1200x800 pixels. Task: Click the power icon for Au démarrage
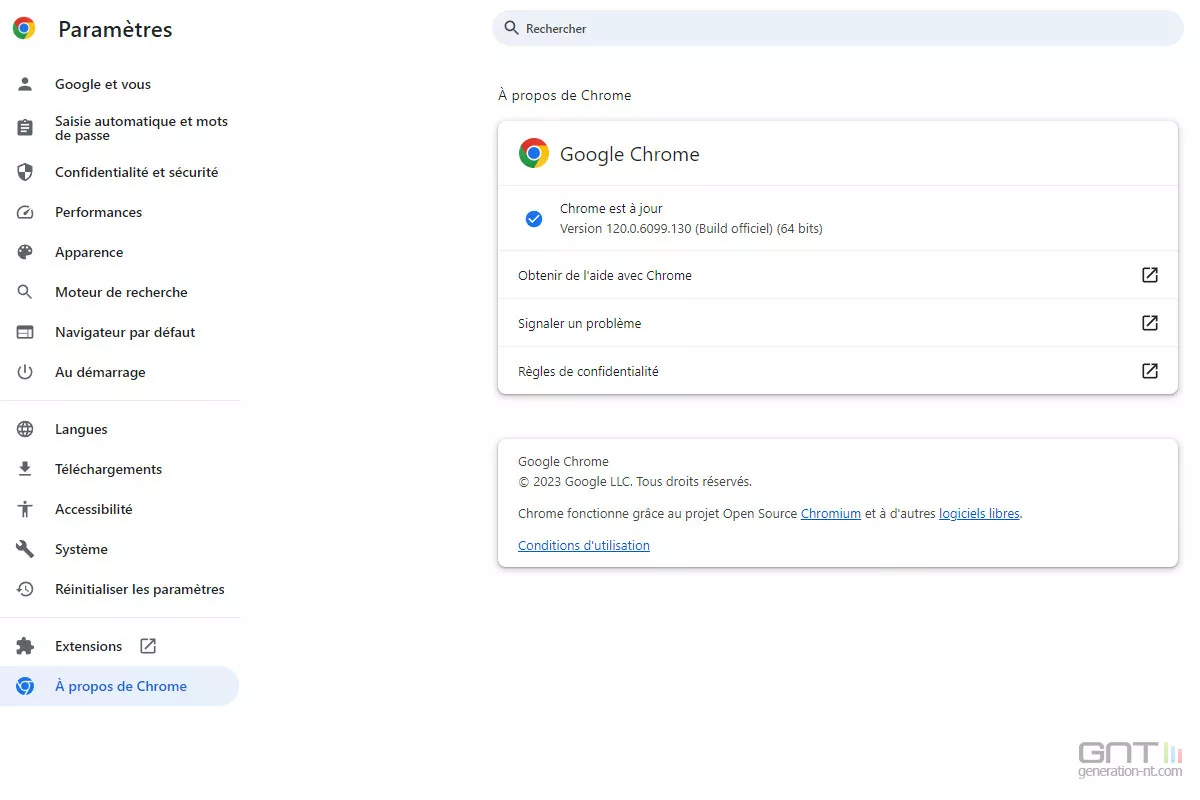tap(25, 372)
